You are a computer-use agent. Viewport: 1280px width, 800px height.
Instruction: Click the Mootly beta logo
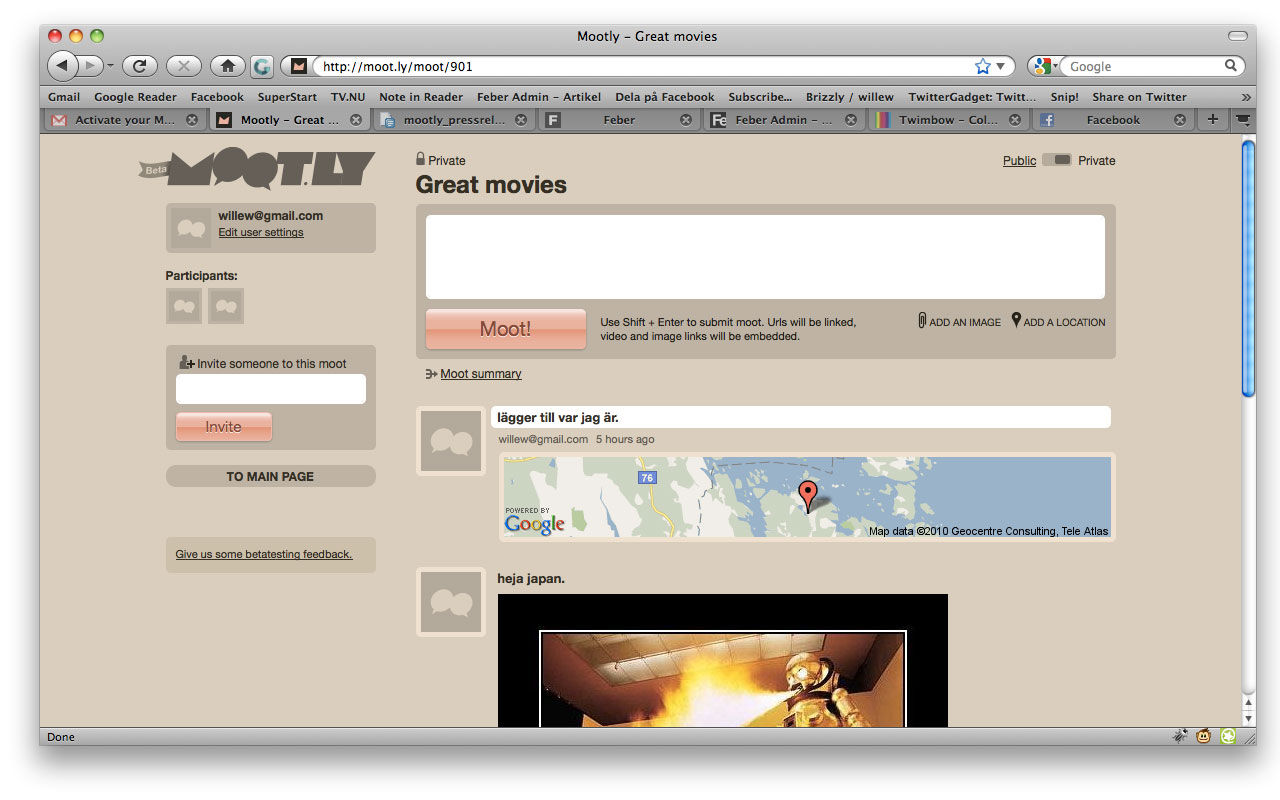(x=258, y=170)
